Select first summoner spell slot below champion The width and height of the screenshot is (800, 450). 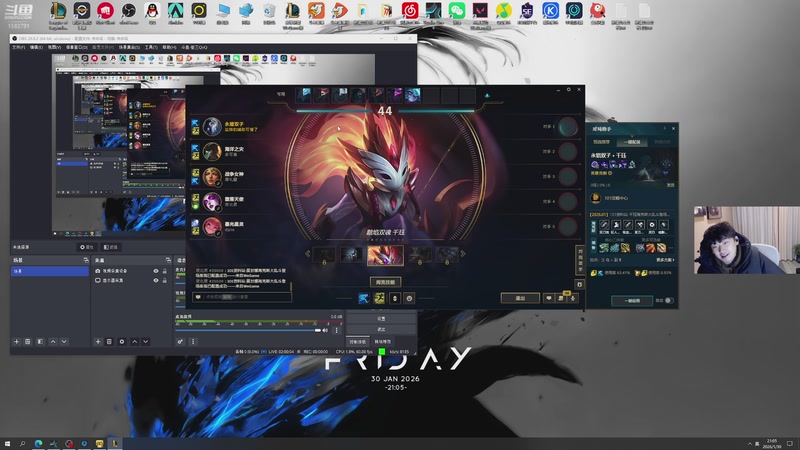pyautogui.click(x=364, y=298)
